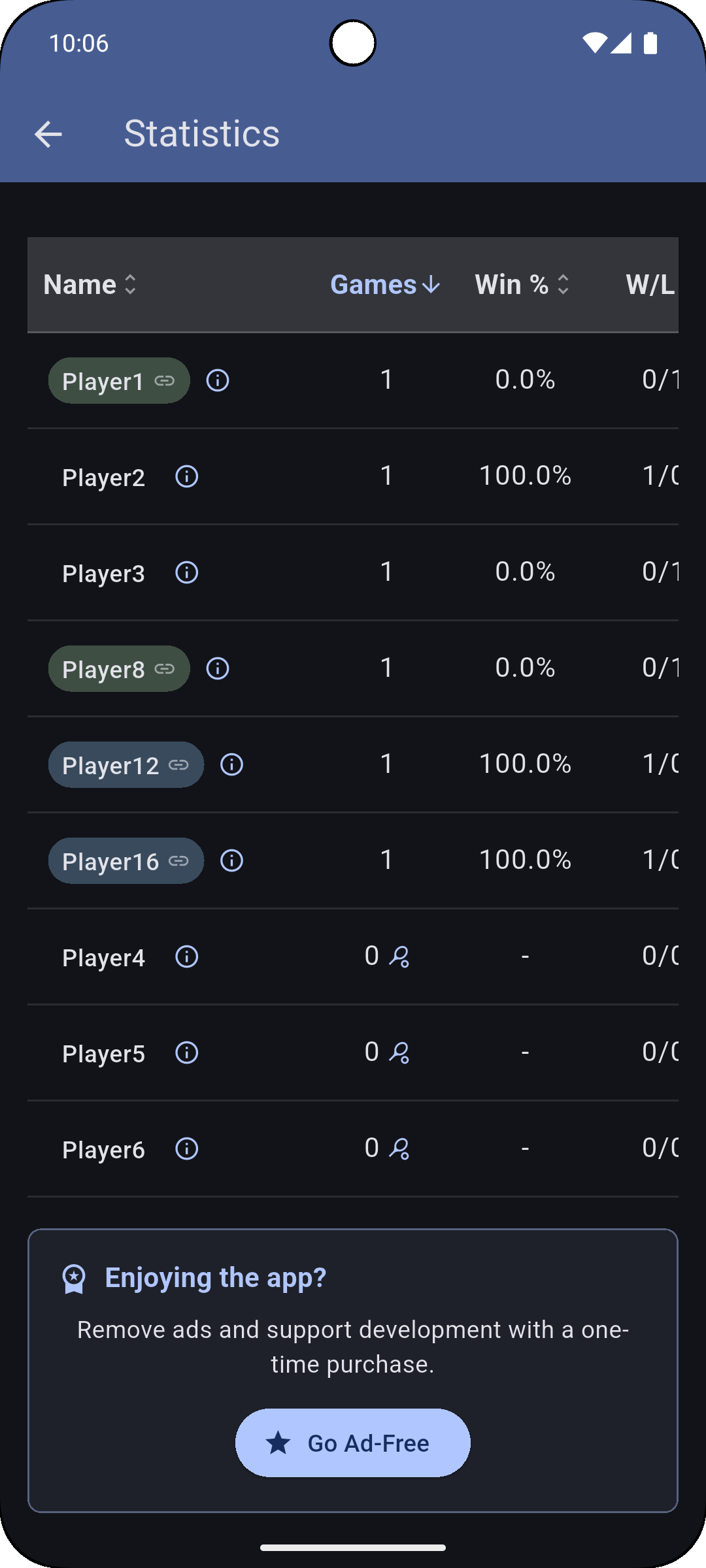This screenshot has height=1568, width=706.
Task: Select the linked Player8 name chip
Action: 119,669
